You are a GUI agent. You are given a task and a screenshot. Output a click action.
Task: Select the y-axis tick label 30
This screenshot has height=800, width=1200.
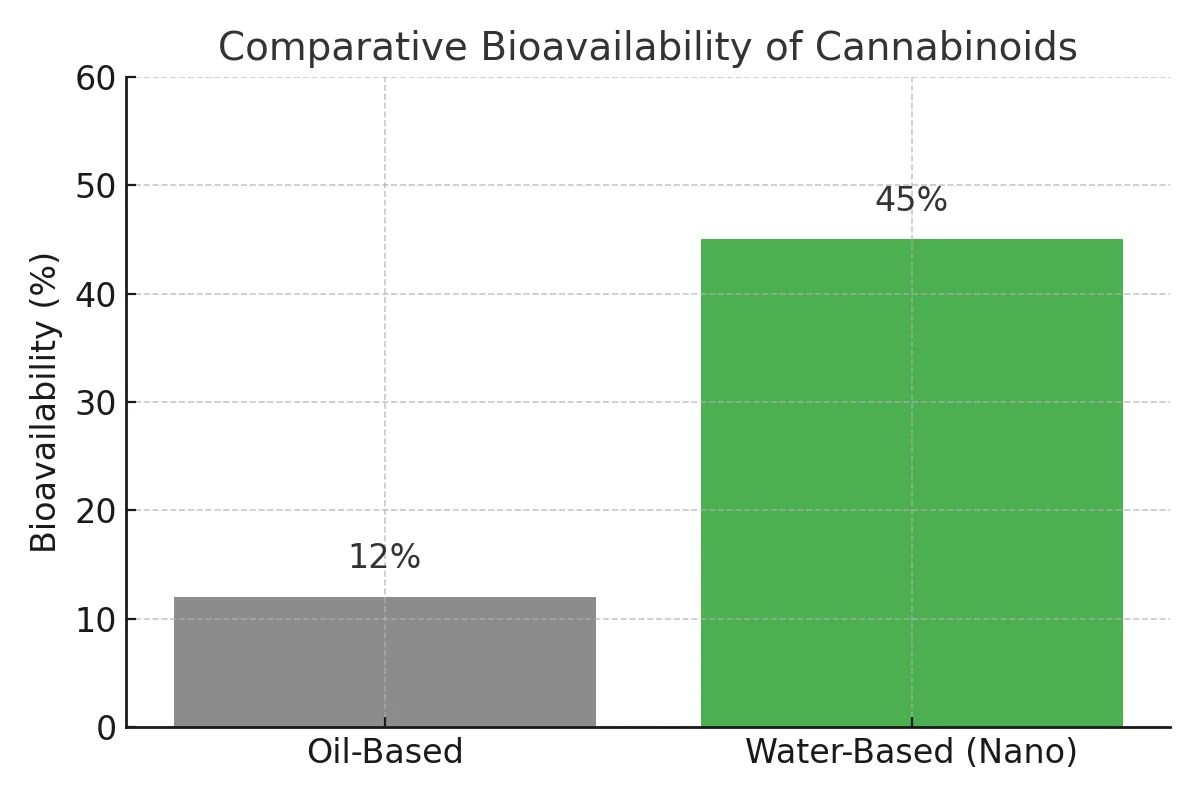96,403
